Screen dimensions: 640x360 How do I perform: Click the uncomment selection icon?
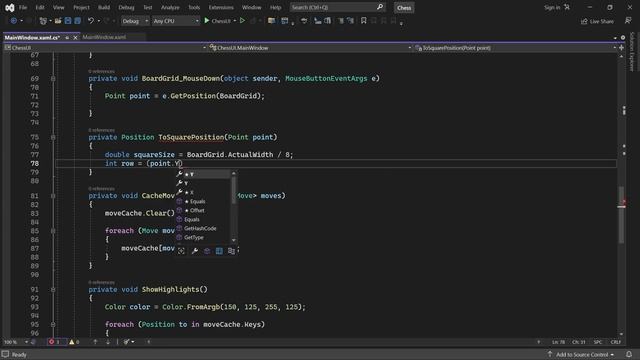point(350,21)
